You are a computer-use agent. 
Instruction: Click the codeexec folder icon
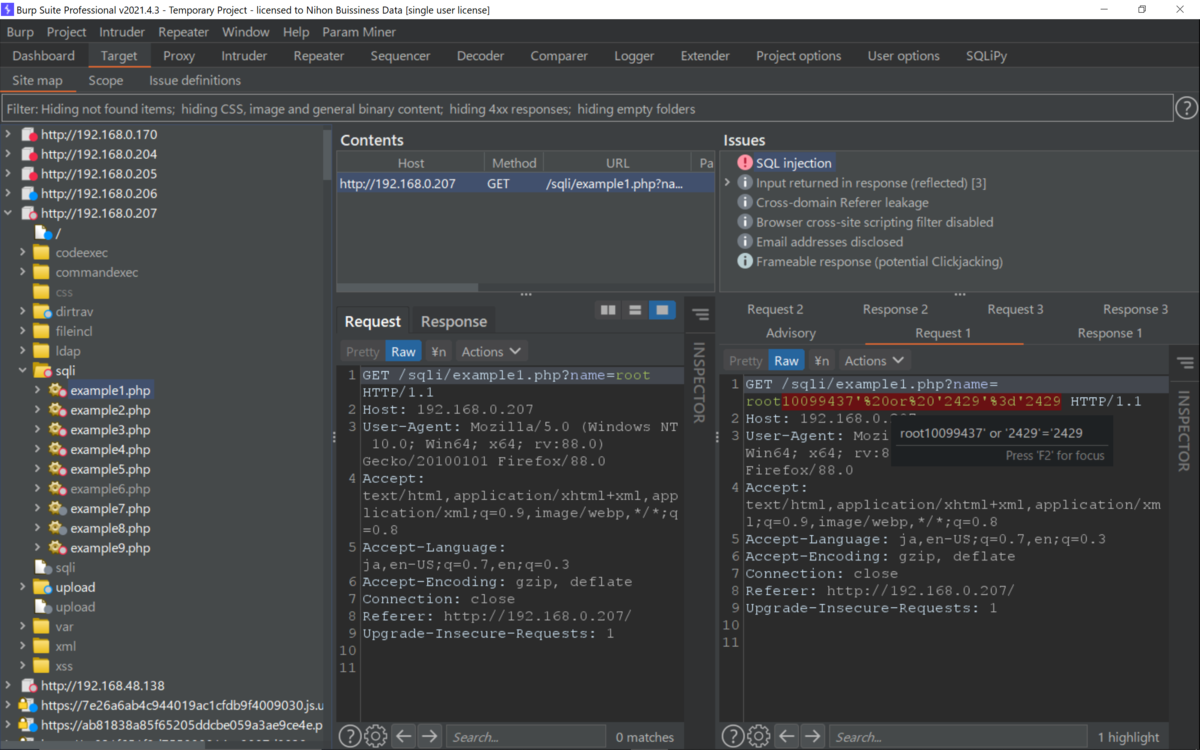tap(41, 253)
